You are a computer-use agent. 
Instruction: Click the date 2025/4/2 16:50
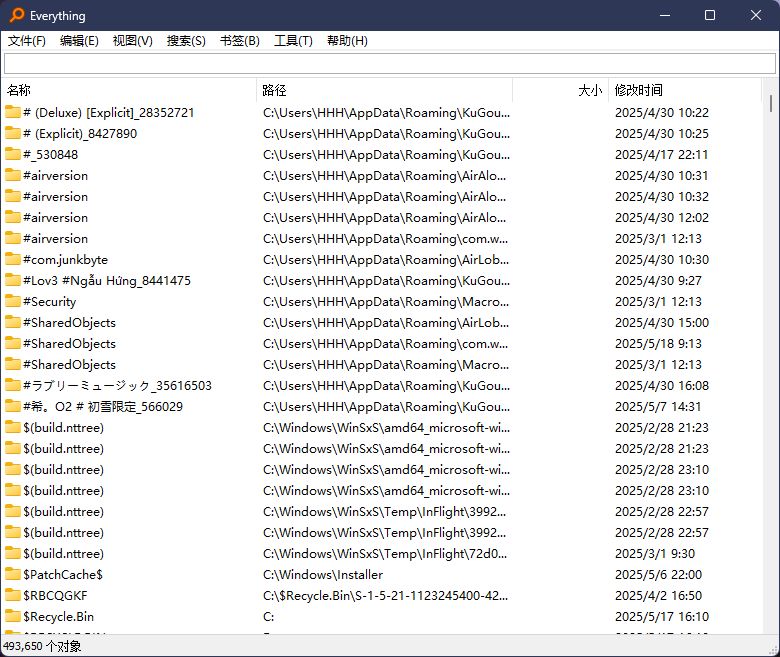658,596
